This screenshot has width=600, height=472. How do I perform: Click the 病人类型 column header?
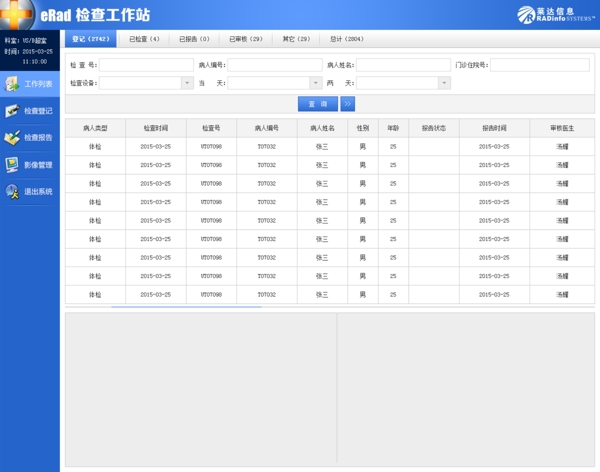pos(95,128)
